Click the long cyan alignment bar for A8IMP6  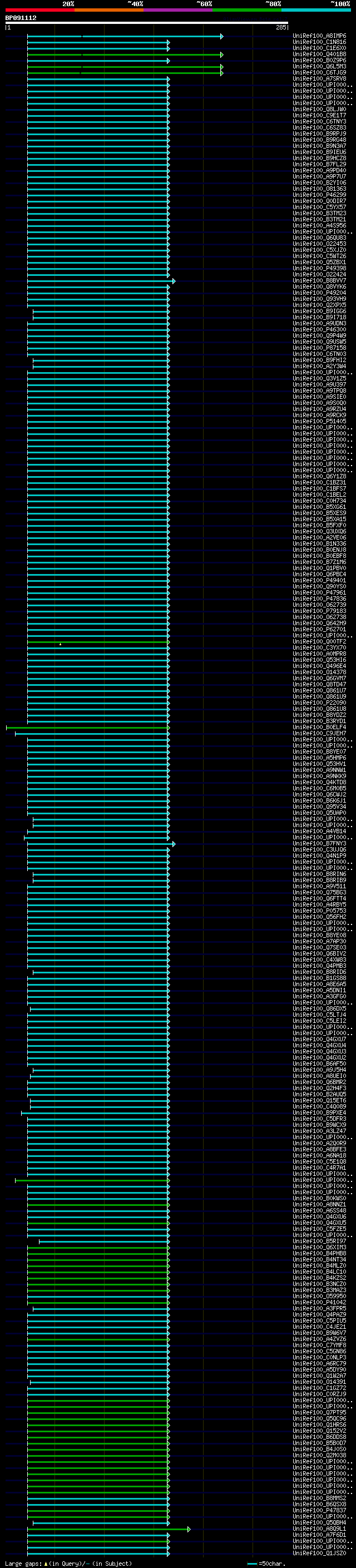125,37
